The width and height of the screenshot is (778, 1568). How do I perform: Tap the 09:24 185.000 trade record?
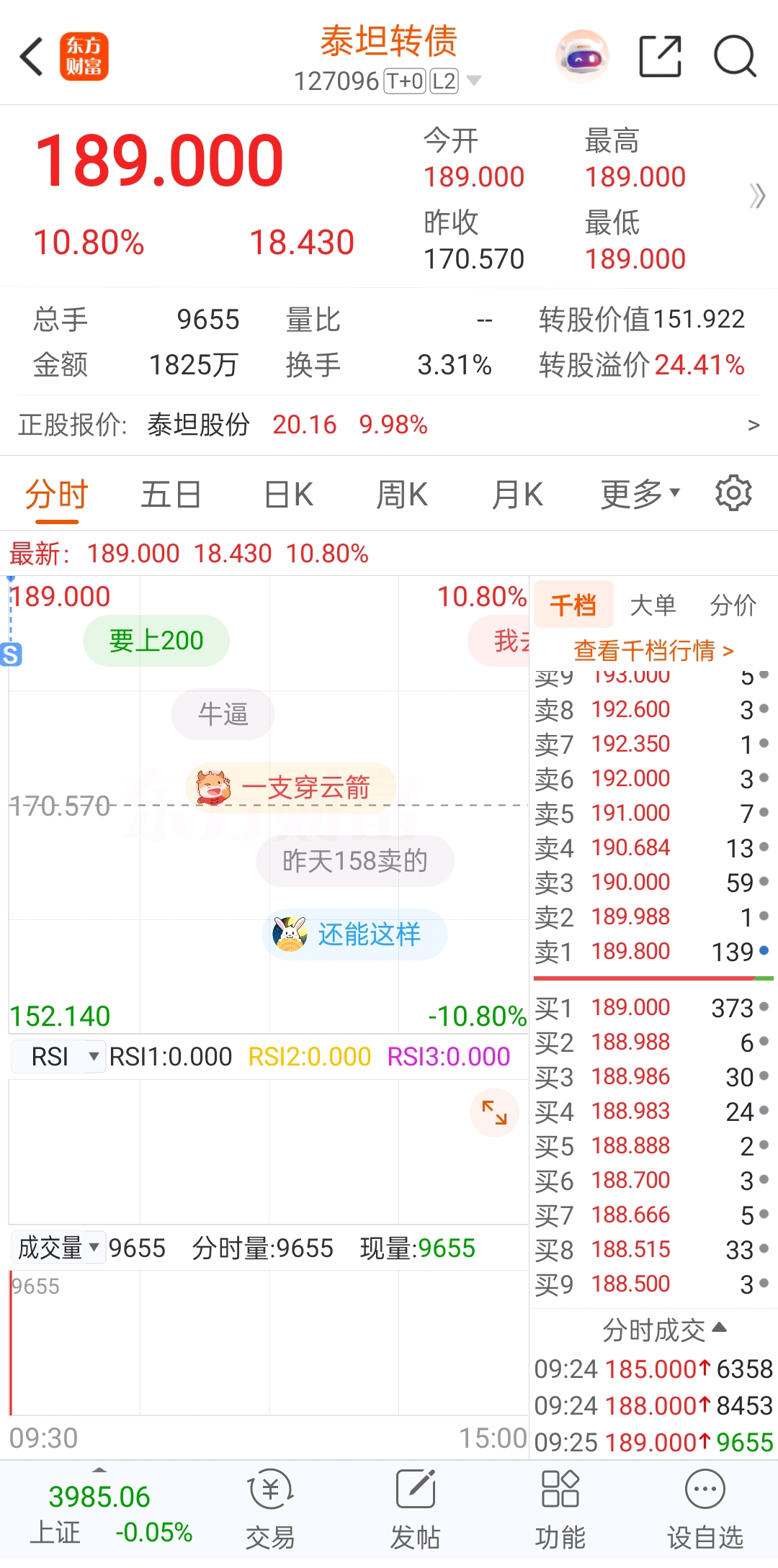click(x=653, y=1369)
